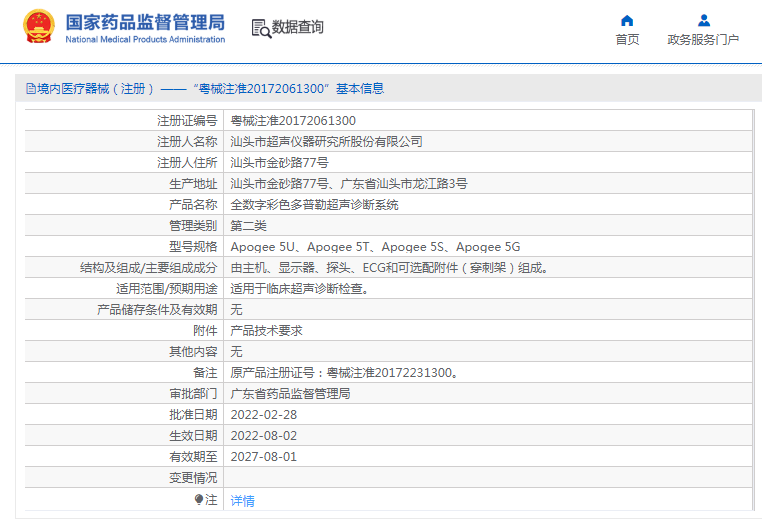
Task: Click the home icon above 首页
Action: click(627, 20)
